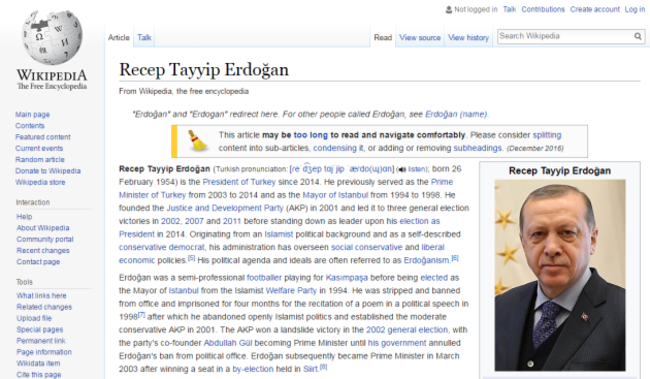Open the 2002 general election link

point(407,330)
